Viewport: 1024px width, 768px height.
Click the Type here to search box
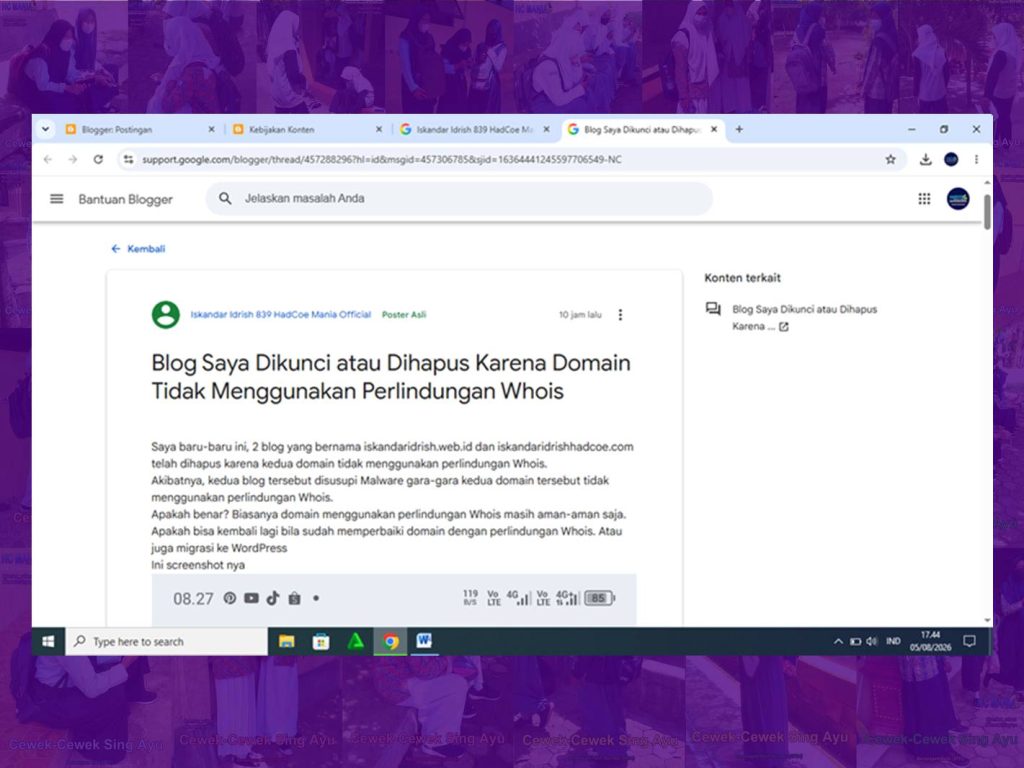(x=167, y=641)
